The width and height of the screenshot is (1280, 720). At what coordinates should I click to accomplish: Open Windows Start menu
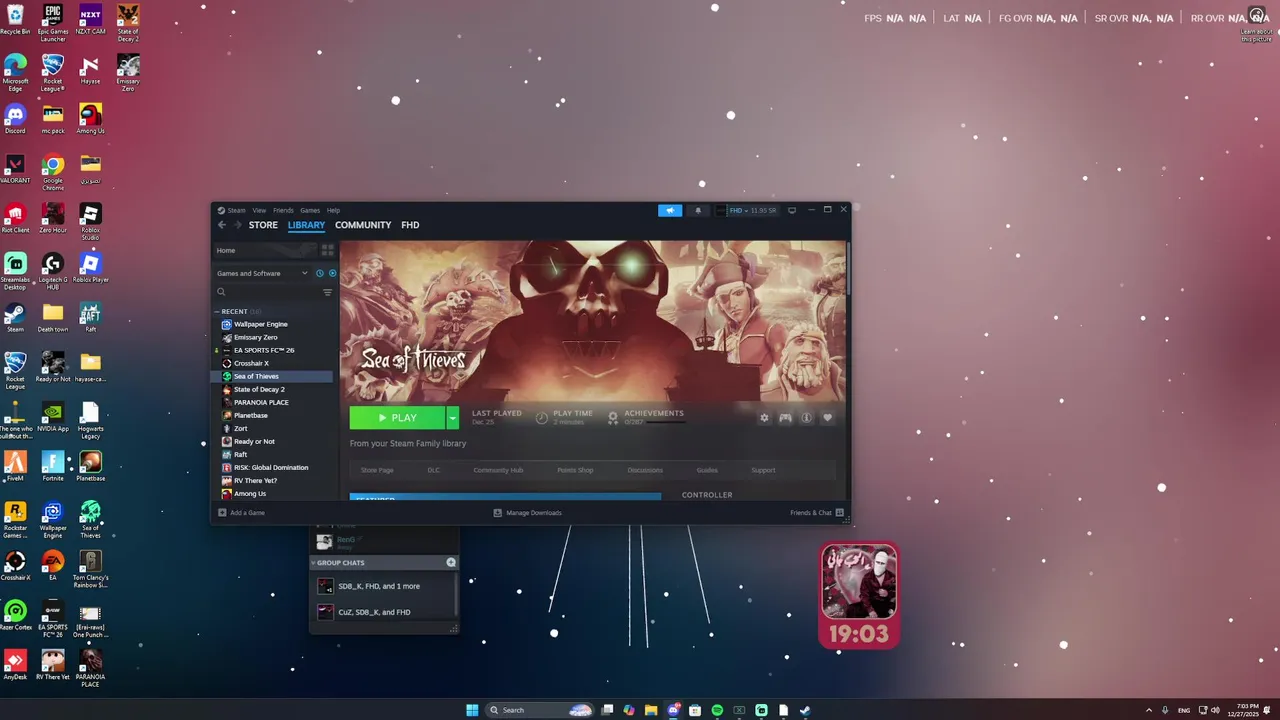tap(472, 710)
